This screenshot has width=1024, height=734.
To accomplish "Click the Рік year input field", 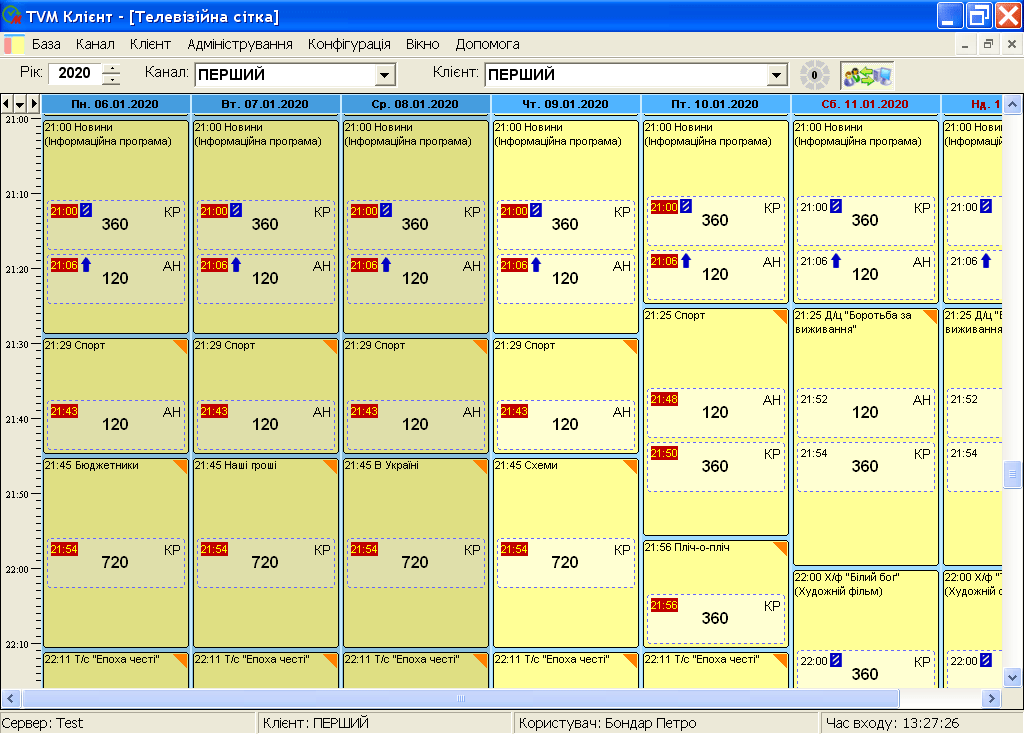I will tap(75, 74).
